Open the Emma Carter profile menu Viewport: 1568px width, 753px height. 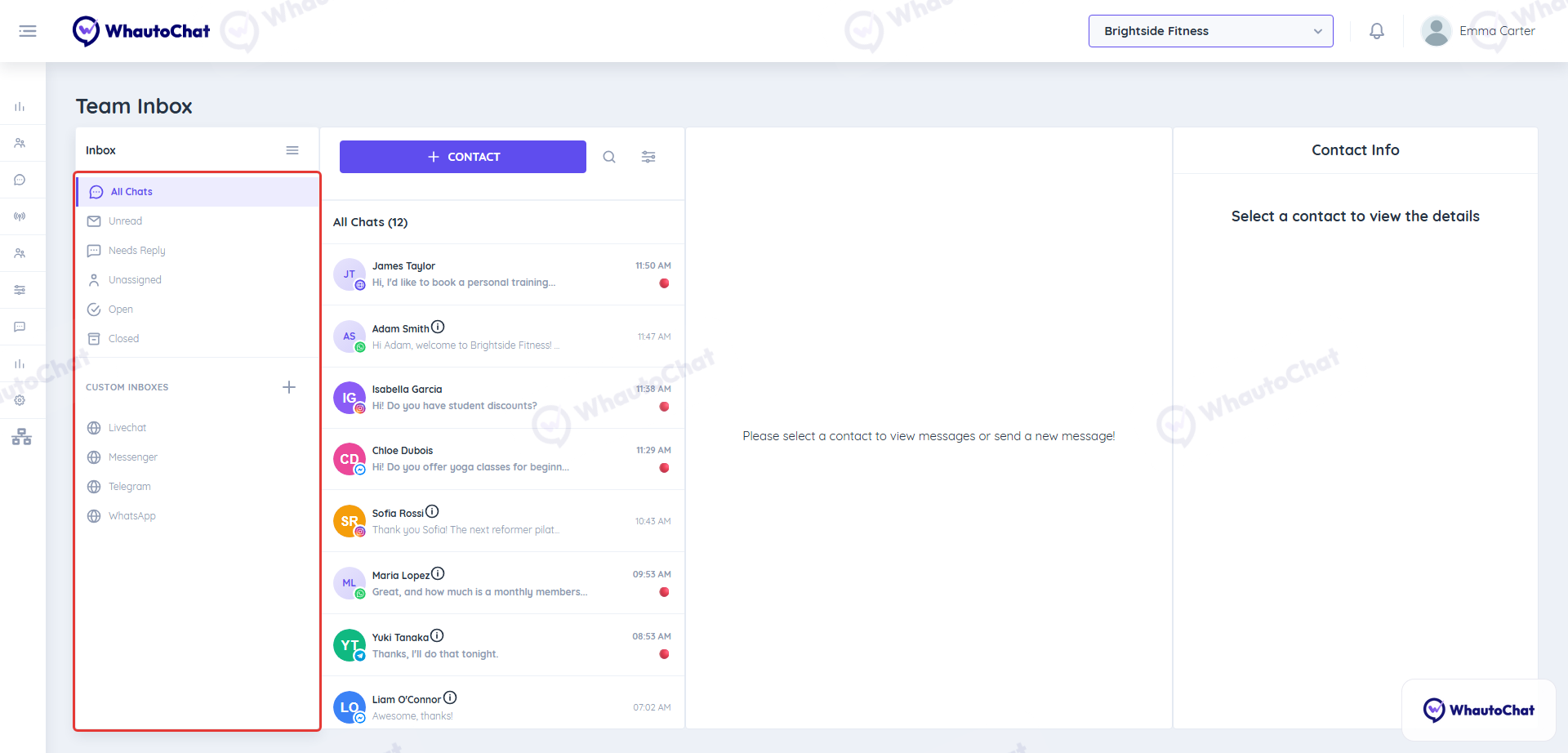point(1478,31)
